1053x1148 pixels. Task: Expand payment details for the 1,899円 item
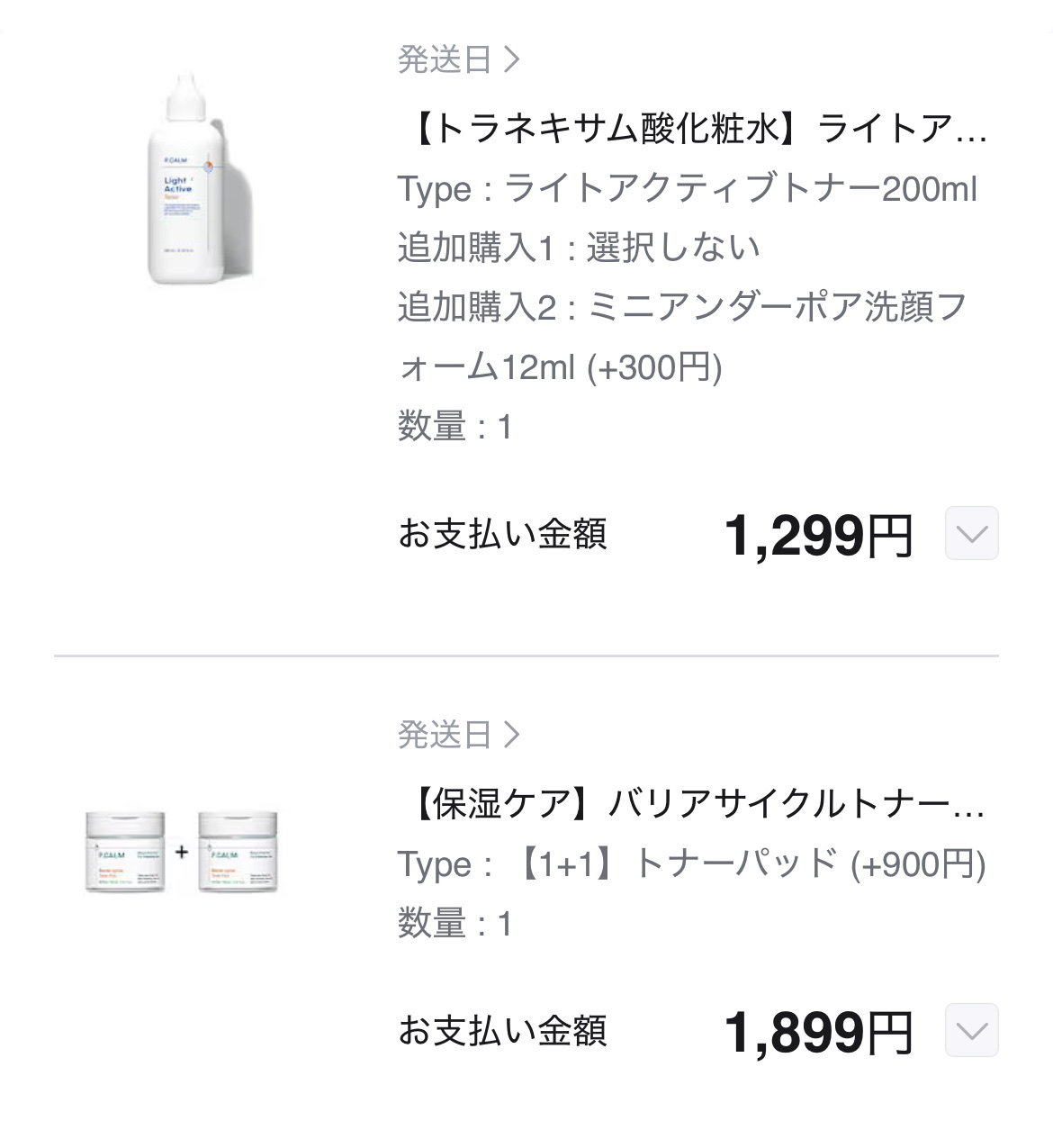pos(971,1030)
